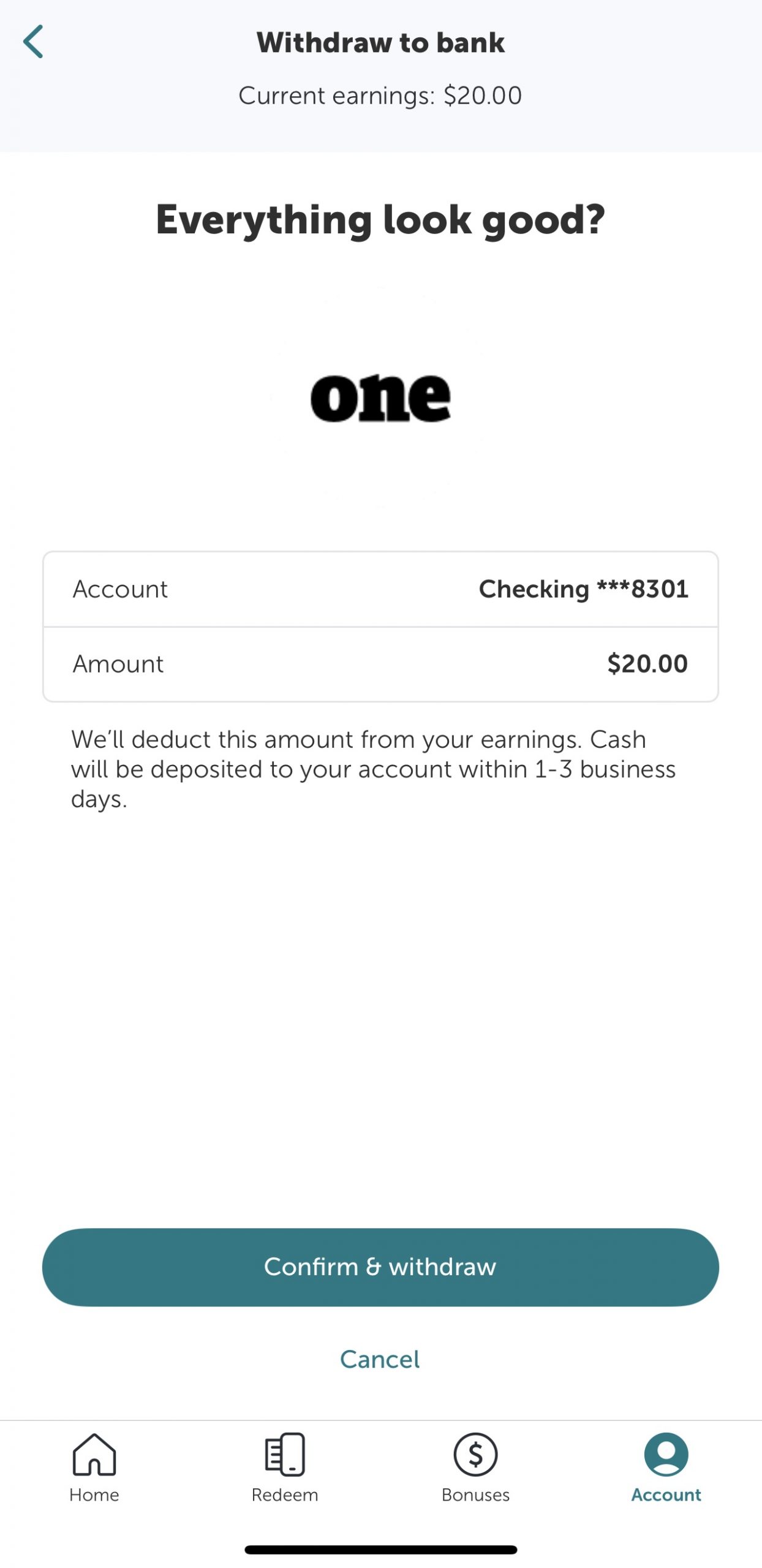This screenshot has height=1568, width=762.
Task: Select the Checking ***8301 account row
Action: pos(380,589)
